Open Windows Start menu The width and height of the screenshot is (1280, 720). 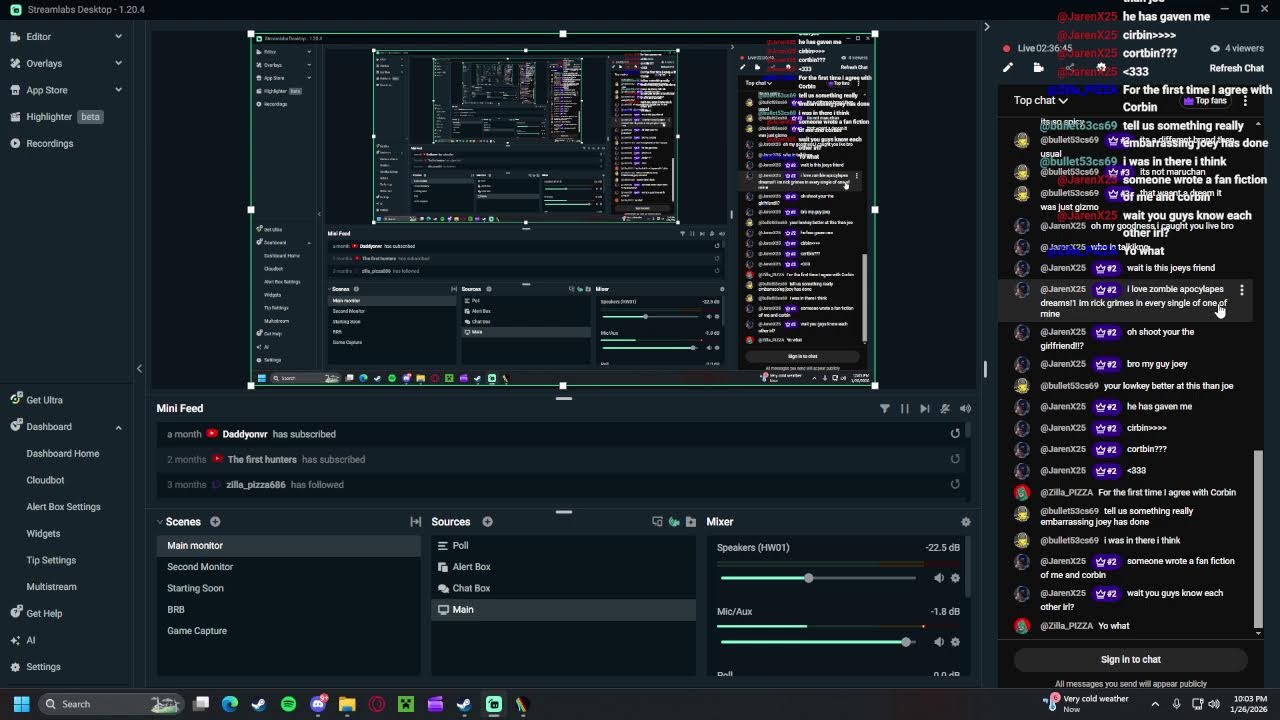click(21, 704)
